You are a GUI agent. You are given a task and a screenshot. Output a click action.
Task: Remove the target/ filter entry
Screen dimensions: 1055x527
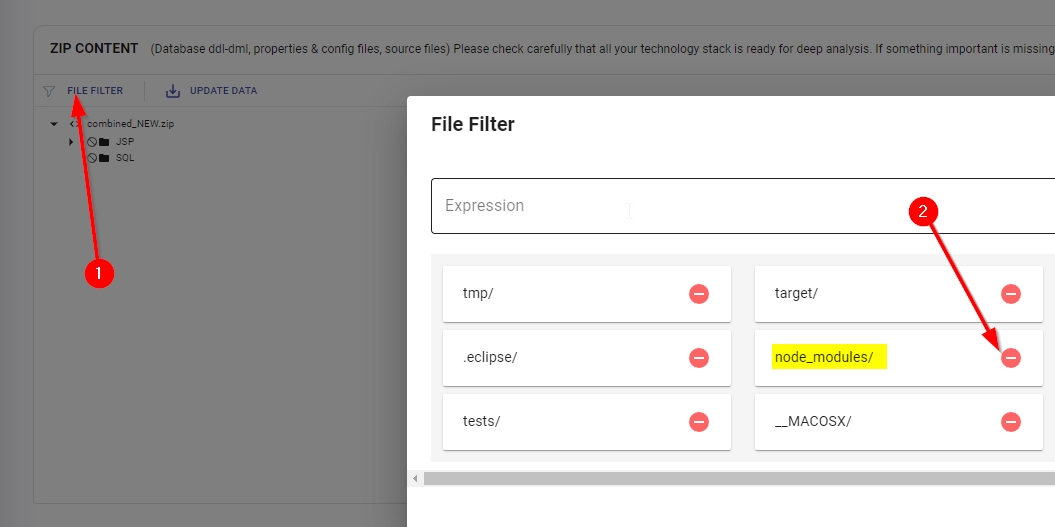pyautogui.click(x=1011, y=294)
